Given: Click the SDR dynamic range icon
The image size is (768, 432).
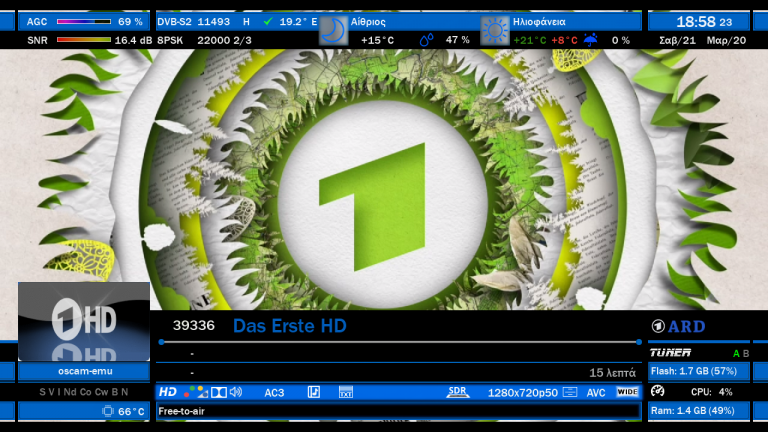Looking at the screenshot, I should pyautogui.click(x=458, y=392).
